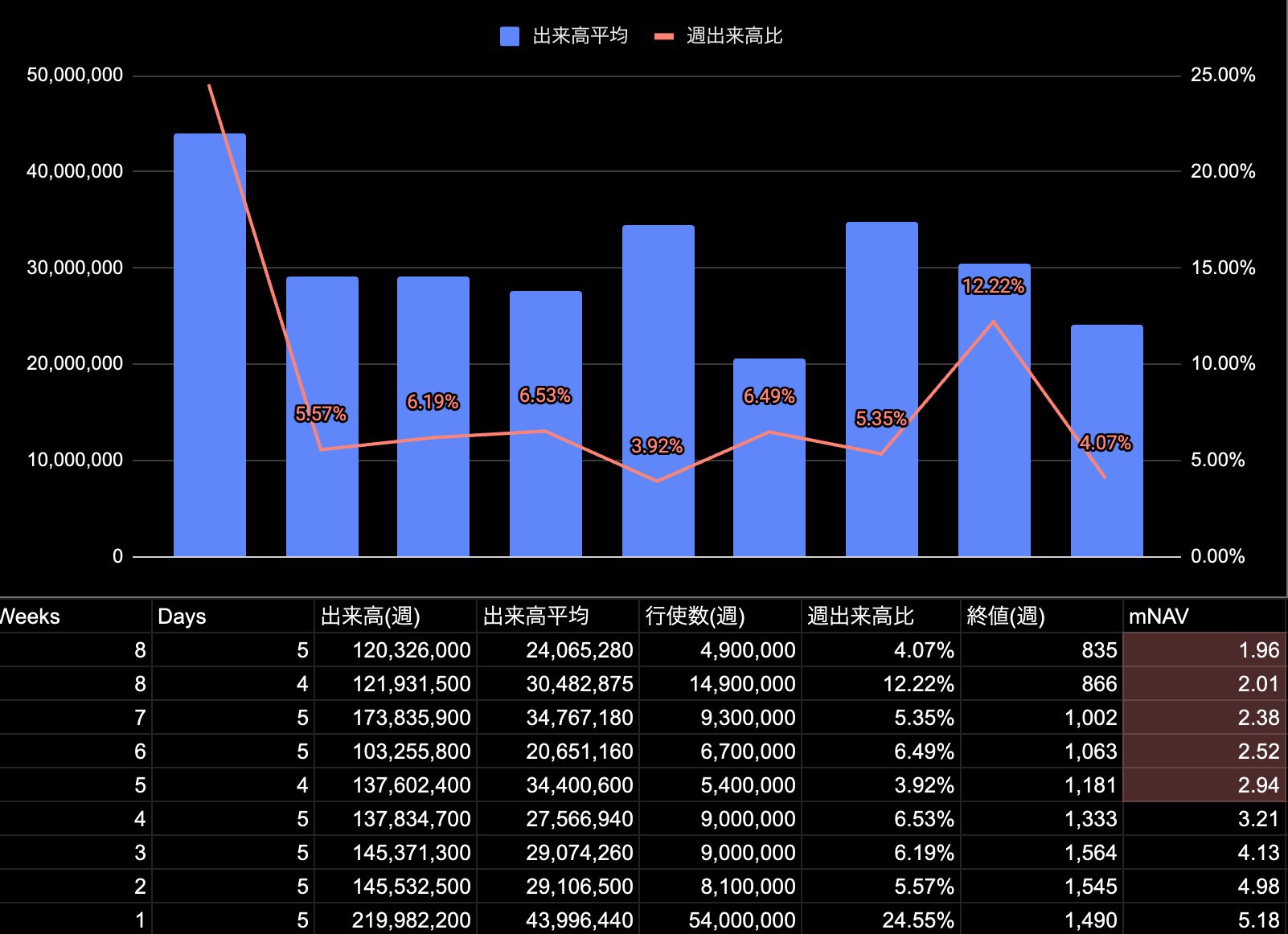This screenshot has height=934, width=1288.
Task: Click the 10,000,000 left axis label
Action: coord(75,460)
